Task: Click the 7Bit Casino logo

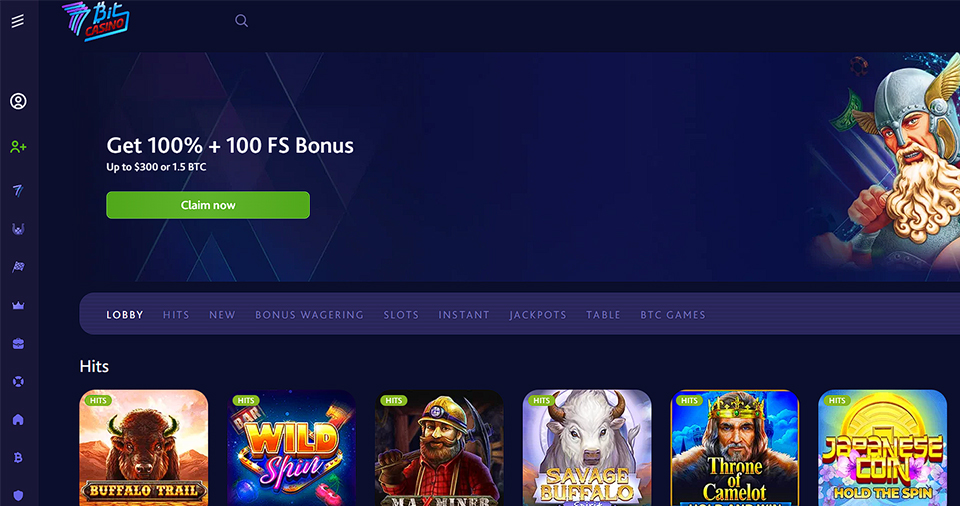Action: click(x=96, y=21)
